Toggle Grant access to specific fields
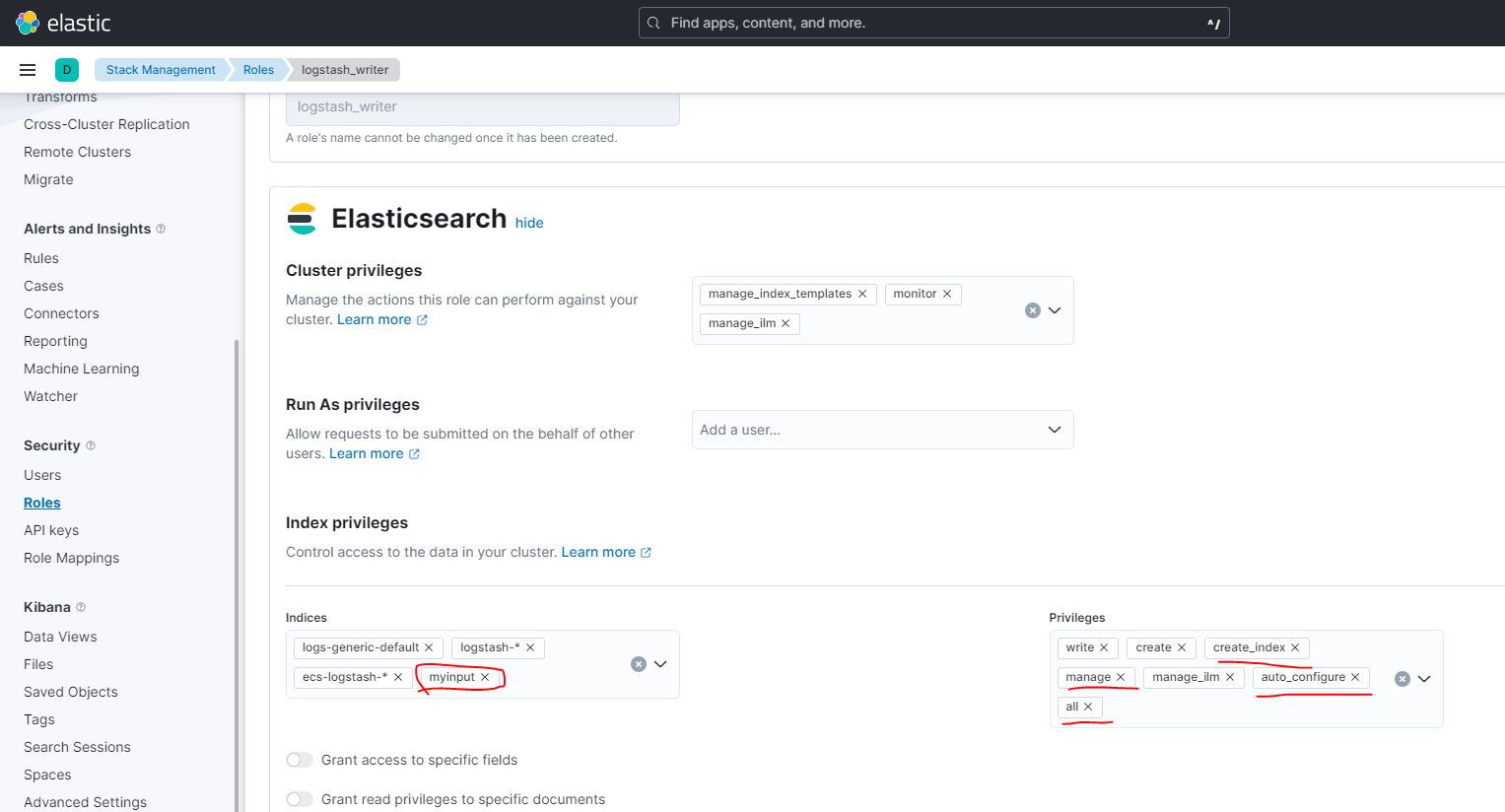 (x=300, y=760)
